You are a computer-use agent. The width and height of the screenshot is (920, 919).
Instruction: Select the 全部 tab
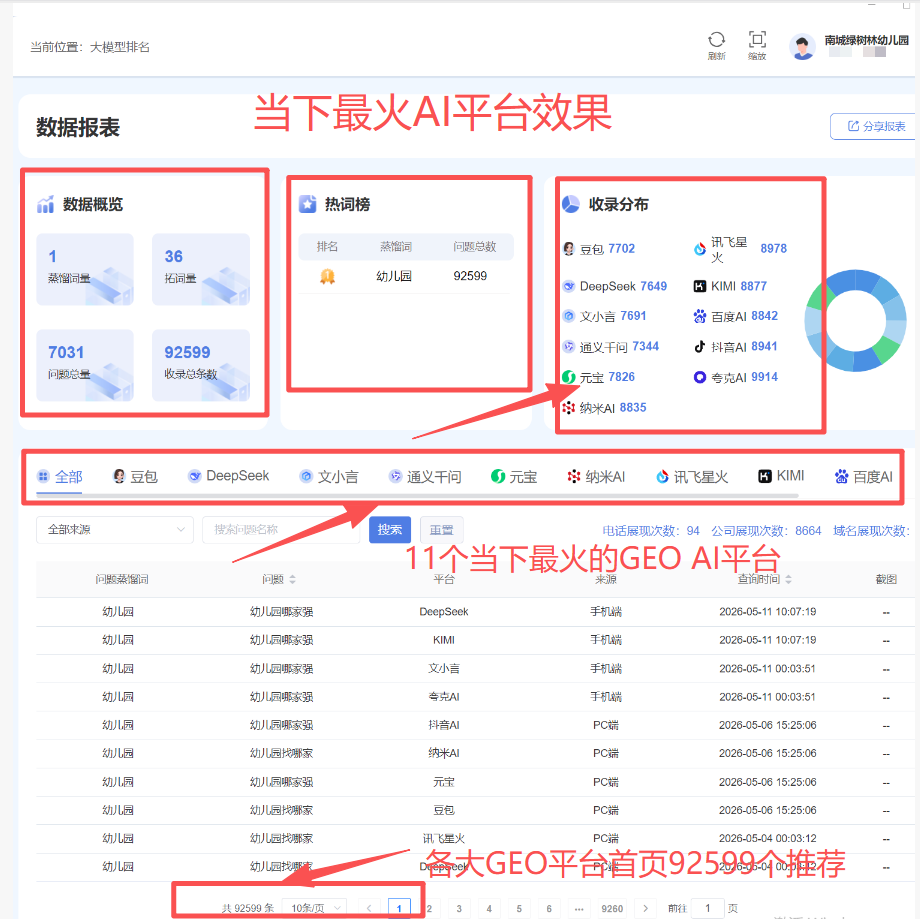(x=59, y=477)
